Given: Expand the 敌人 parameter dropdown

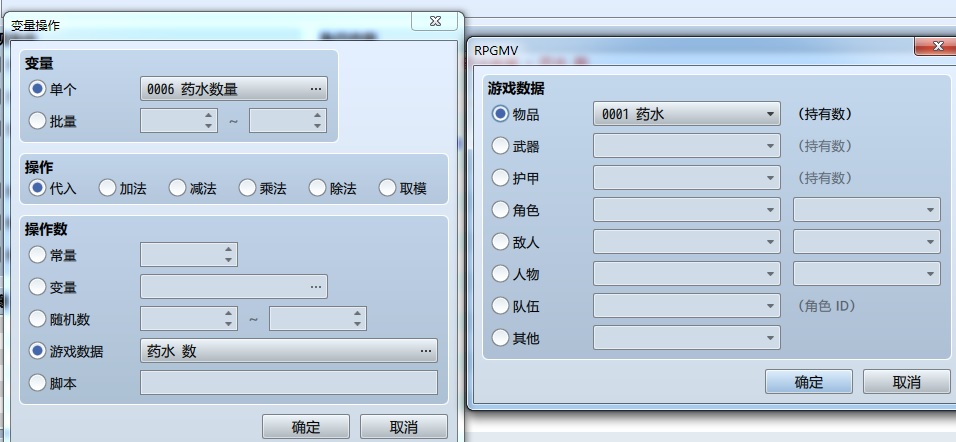Looking at the screenshot, I should (866, 242).
